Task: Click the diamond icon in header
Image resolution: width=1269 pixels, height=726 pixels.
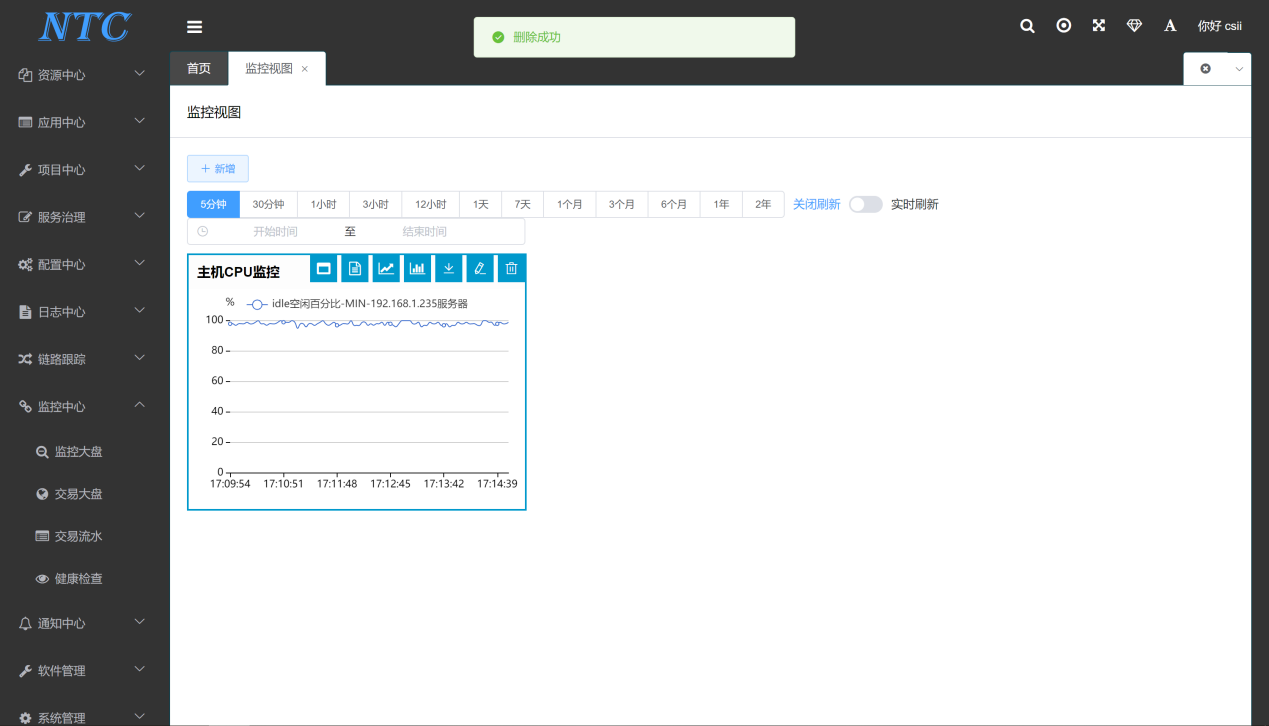Action: (x=1134, y=26)
